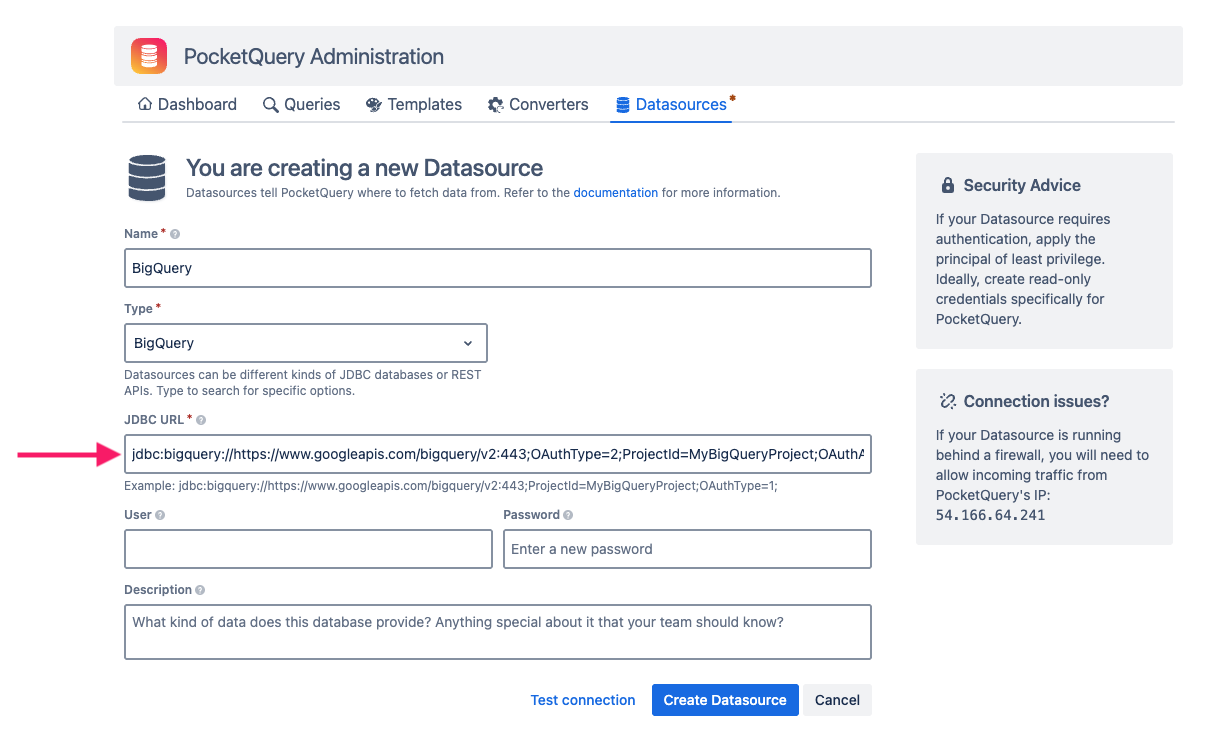Click the Create Datasource button

(x=724, y=699)
